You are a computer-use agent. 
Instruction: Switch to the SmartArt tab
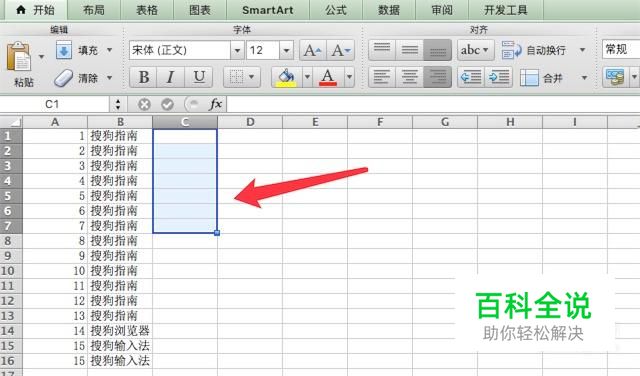pos(268,10)
